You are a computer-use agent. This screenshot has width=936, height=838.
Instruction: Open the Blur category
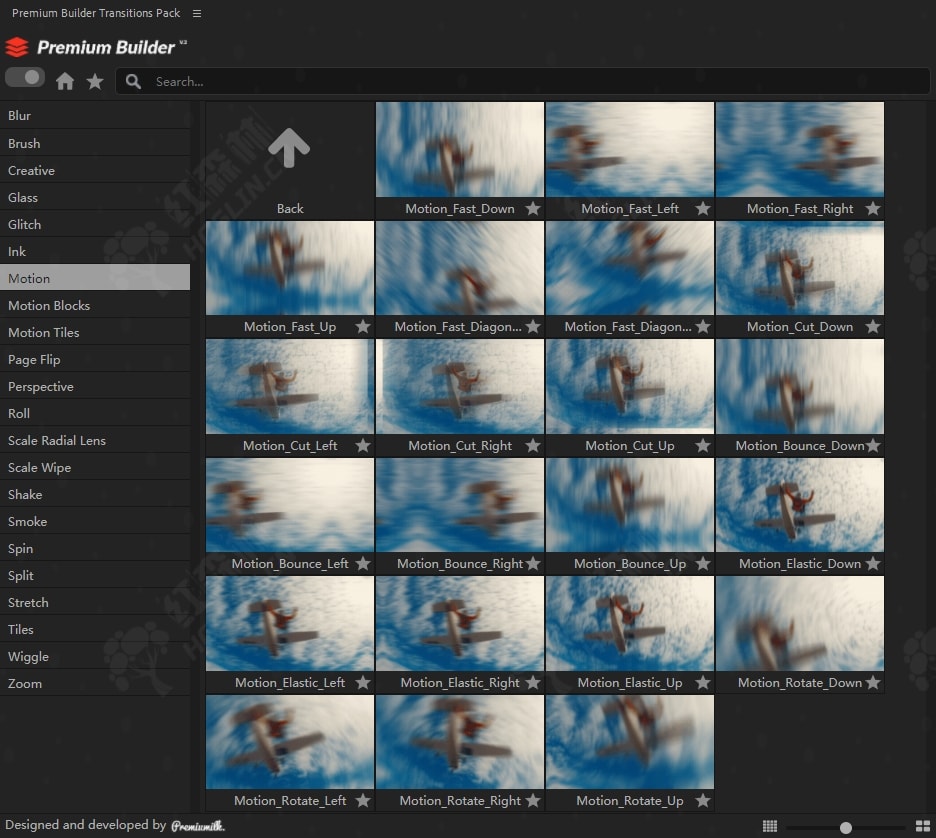click(95, 116)
